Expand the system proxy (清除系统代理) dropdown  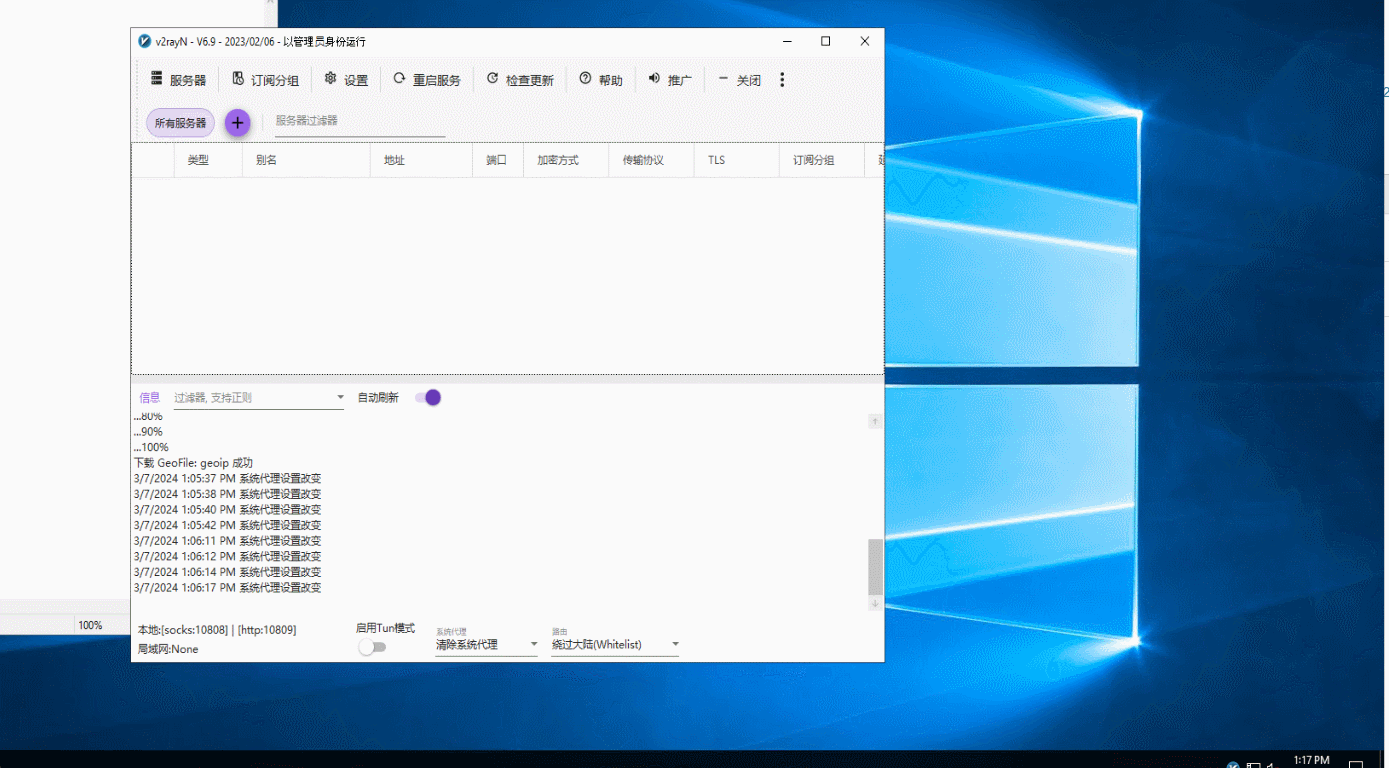coord(533,645)
